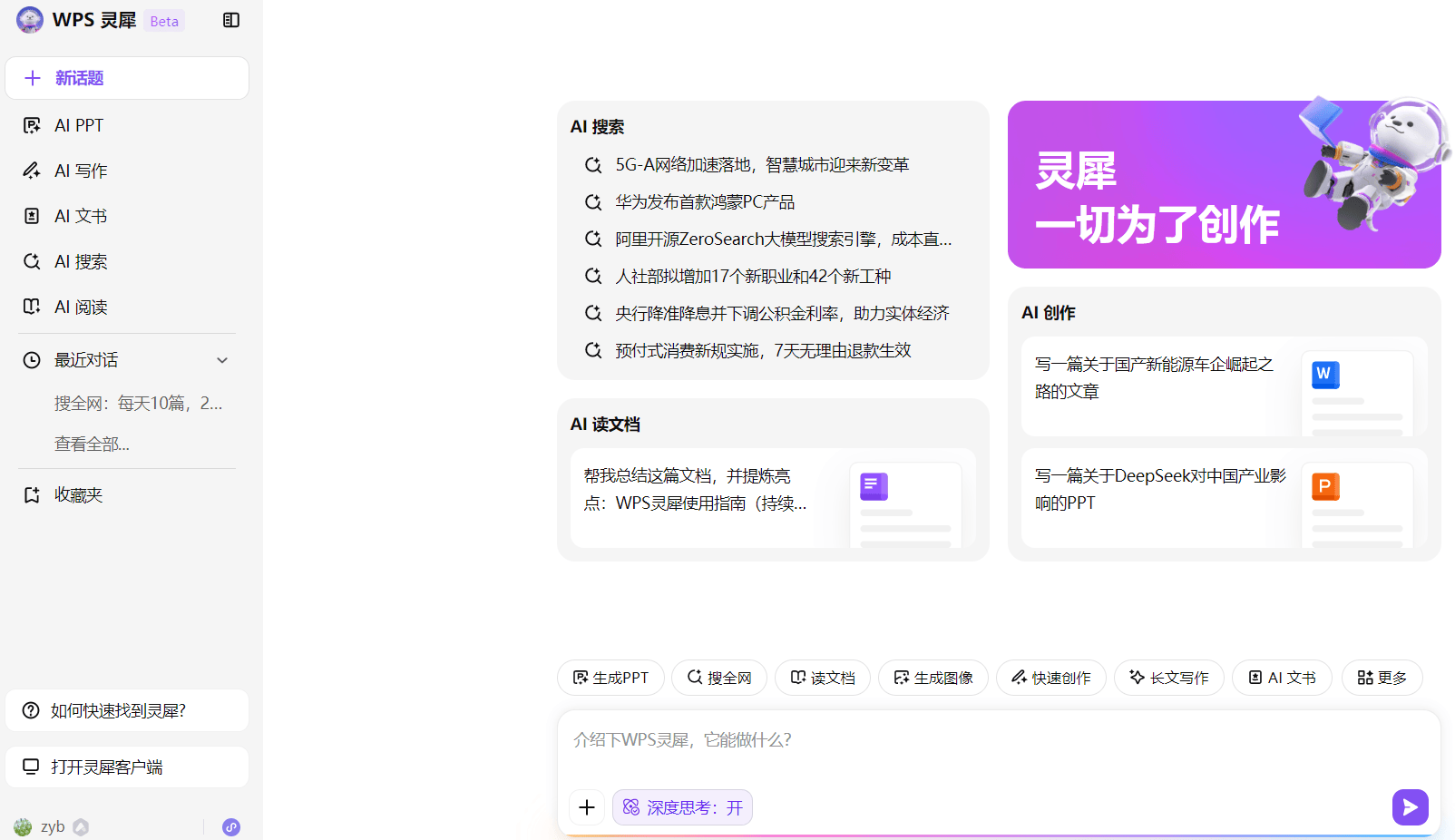Open the Word document icon in AI 创作
This screenshot has height=840, width=1455.
click(x=1325, y=374)
